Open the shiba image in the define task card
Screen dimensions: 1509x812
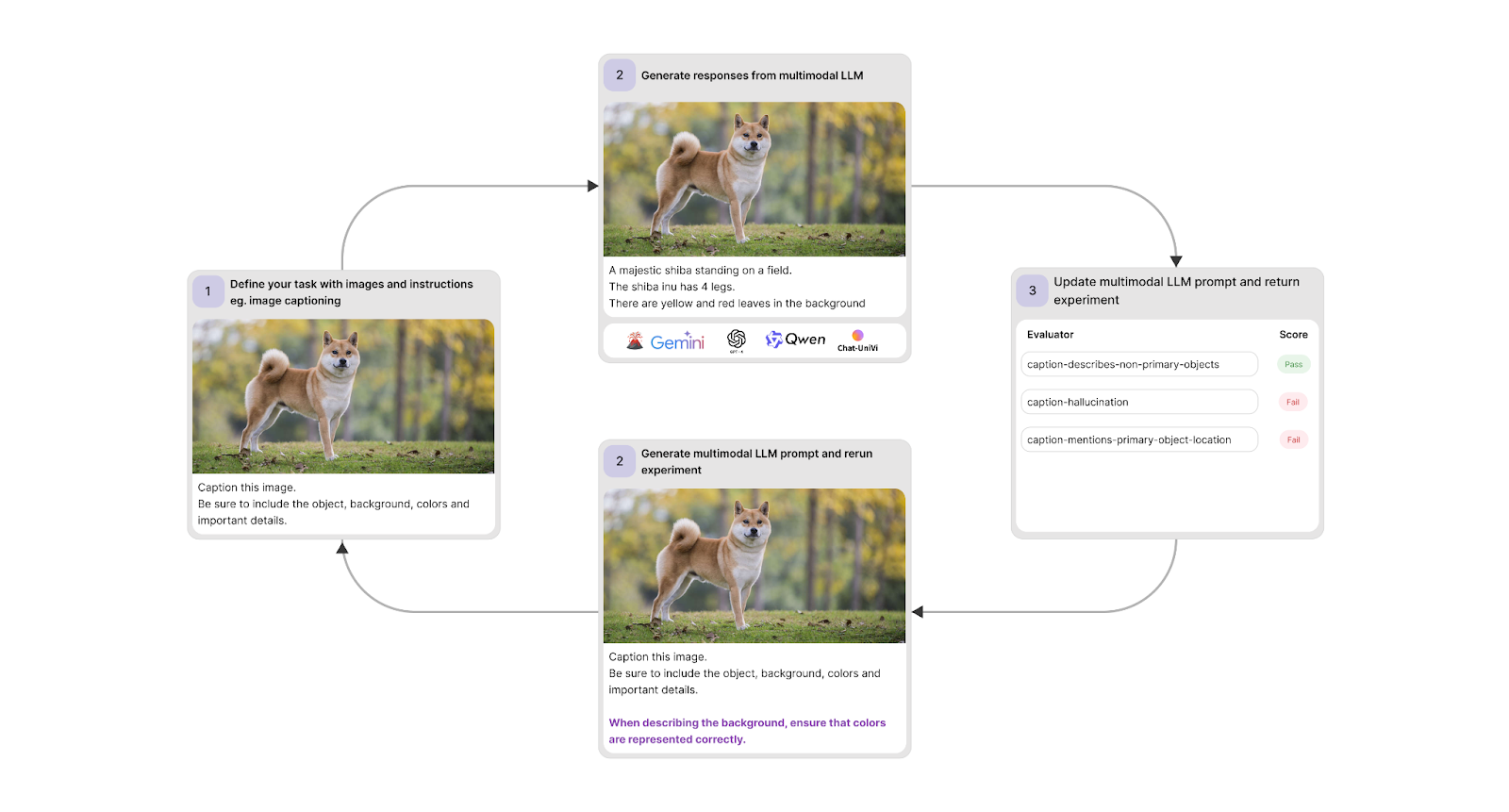(343, 396)
